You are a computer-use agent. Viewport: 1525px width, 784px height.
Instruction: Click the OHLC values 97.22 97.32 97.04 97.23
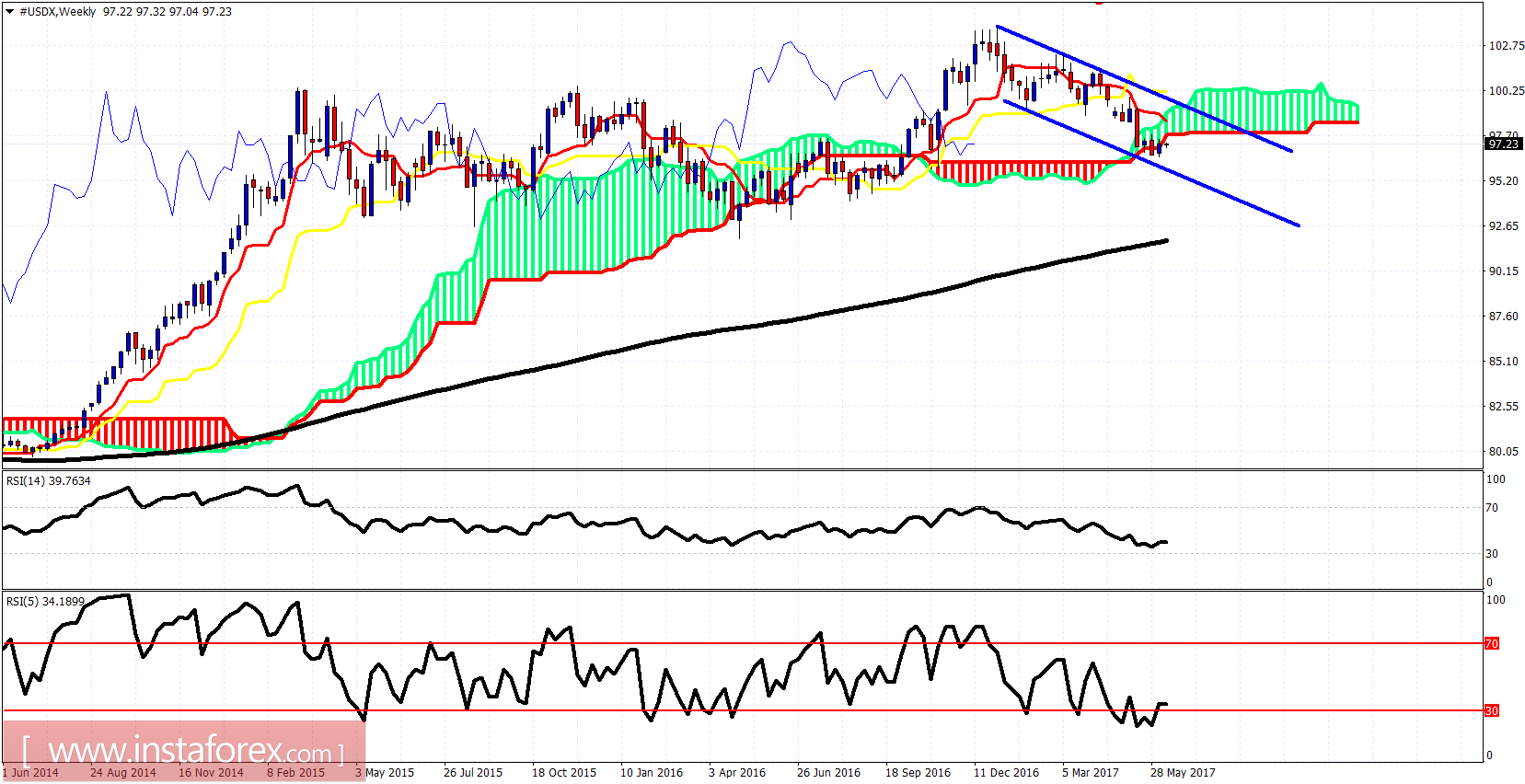click(168, 12)
